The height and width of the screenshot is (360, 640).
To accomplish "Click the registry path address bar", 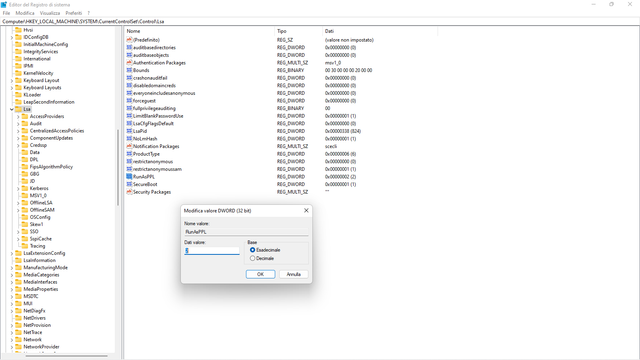I will (x=320, y=21).
